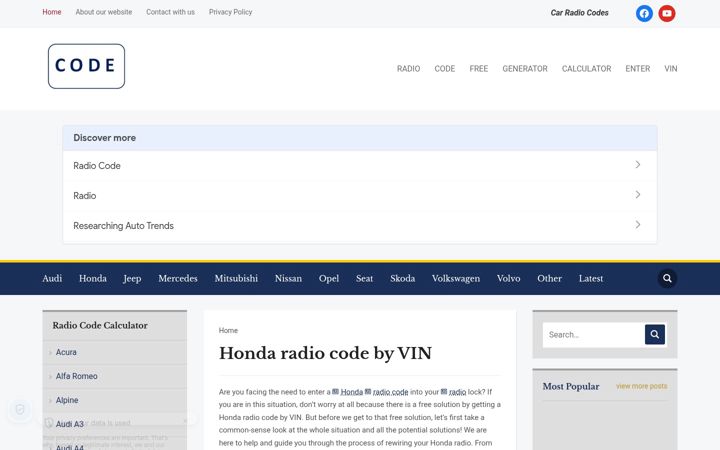Select Alpine in calculator list
Screen dimensions: 720x450
click(67, 400)
